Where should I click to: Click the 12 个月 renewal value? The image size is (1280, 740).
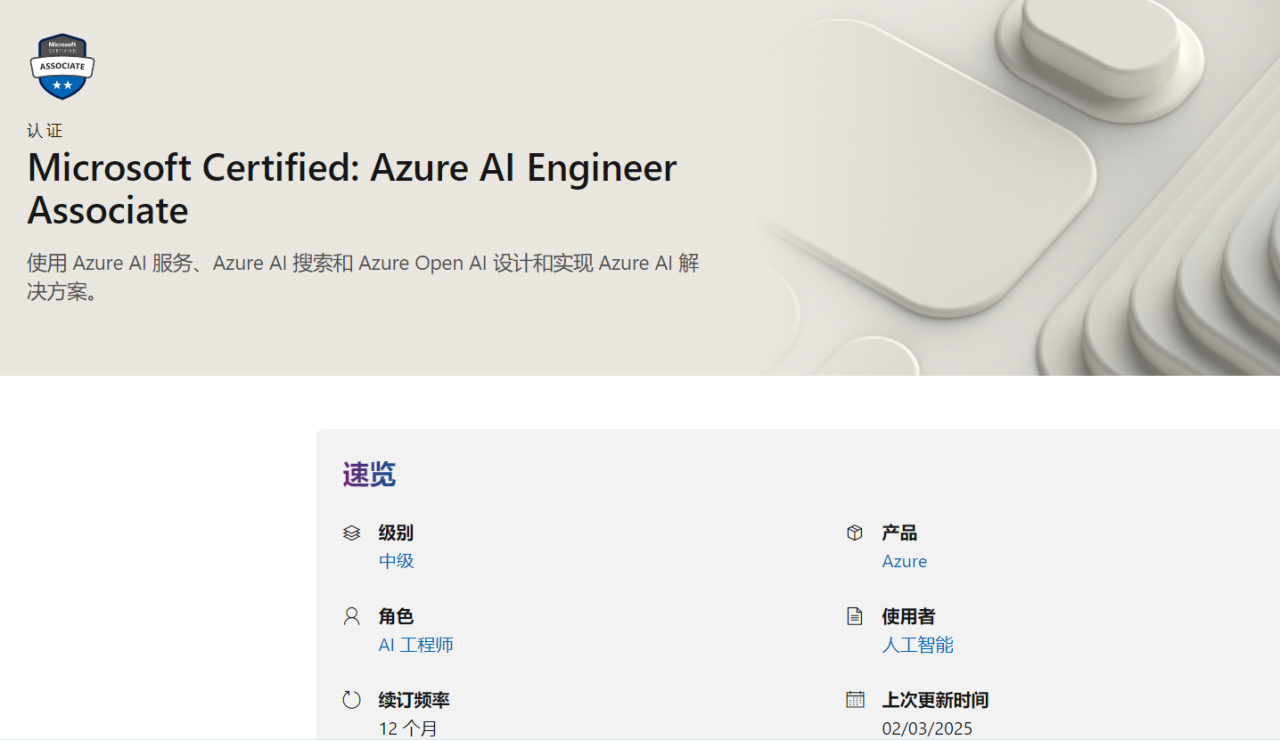coord(408,729)
